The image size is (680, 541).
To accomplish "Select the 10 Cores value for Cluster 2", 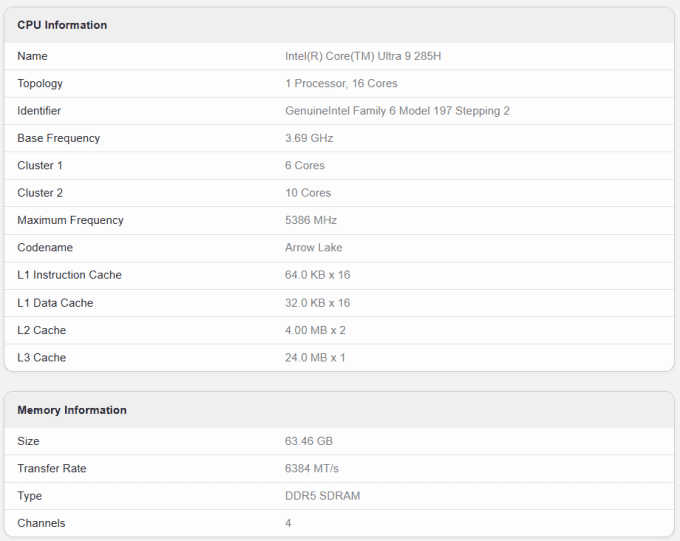I will point(308,193).
